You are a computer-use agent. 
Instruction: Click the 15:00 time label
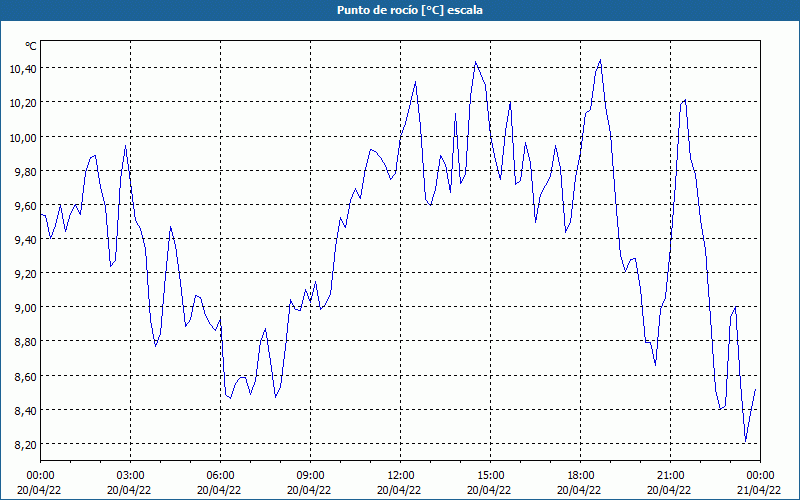tap(490, 476)
